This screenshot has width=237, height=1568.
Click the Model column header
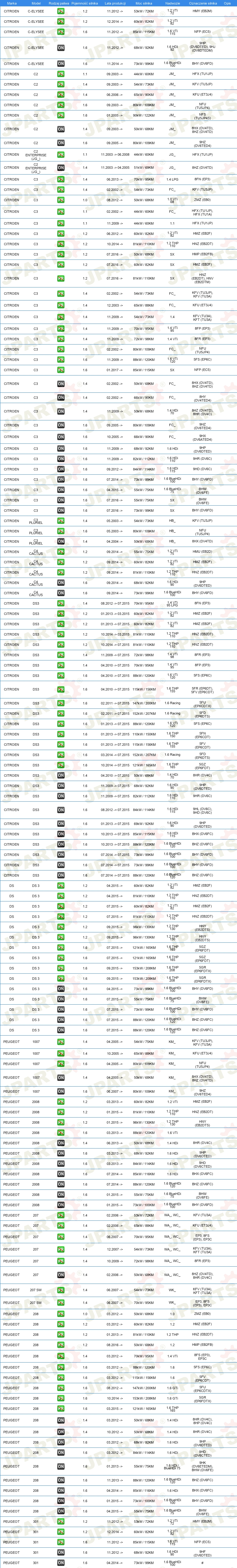click(36, 3)
